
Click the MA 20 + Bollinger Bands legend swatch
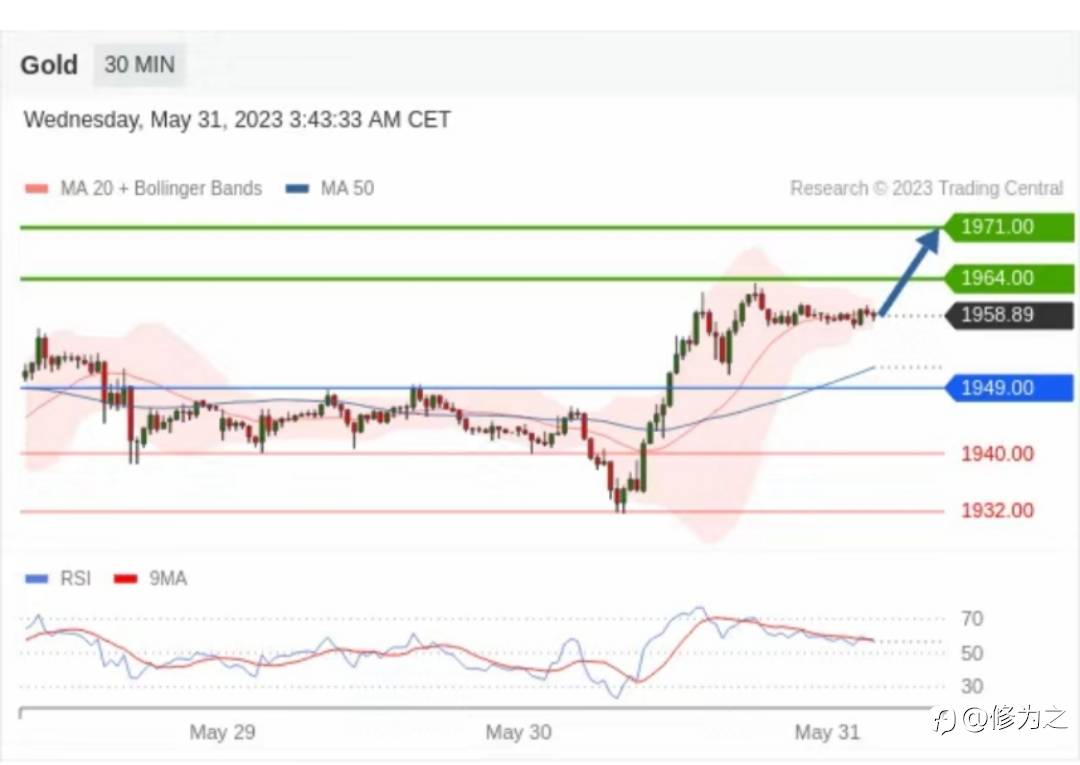coord(37,189)
